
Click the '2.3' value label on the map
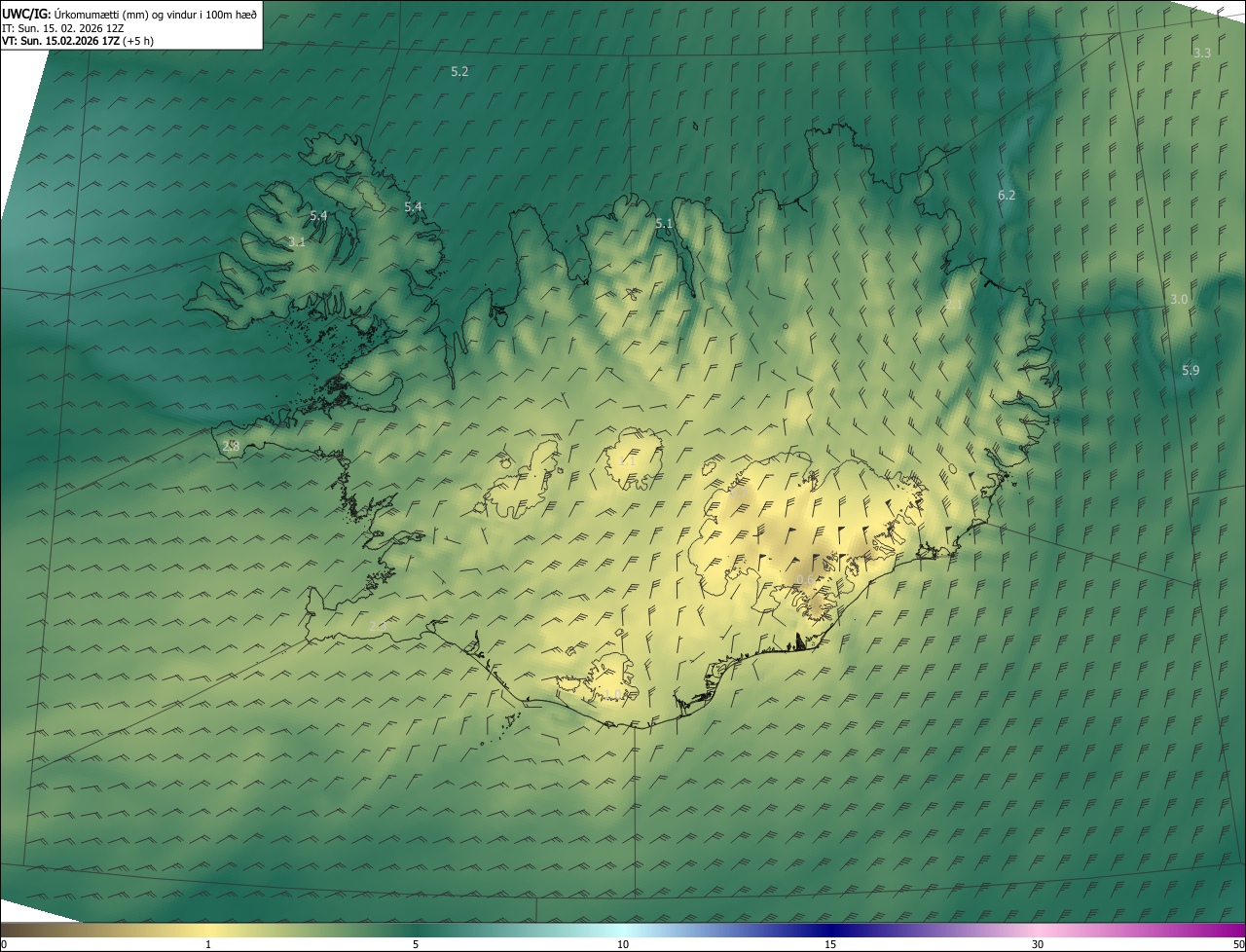point(378,625)
